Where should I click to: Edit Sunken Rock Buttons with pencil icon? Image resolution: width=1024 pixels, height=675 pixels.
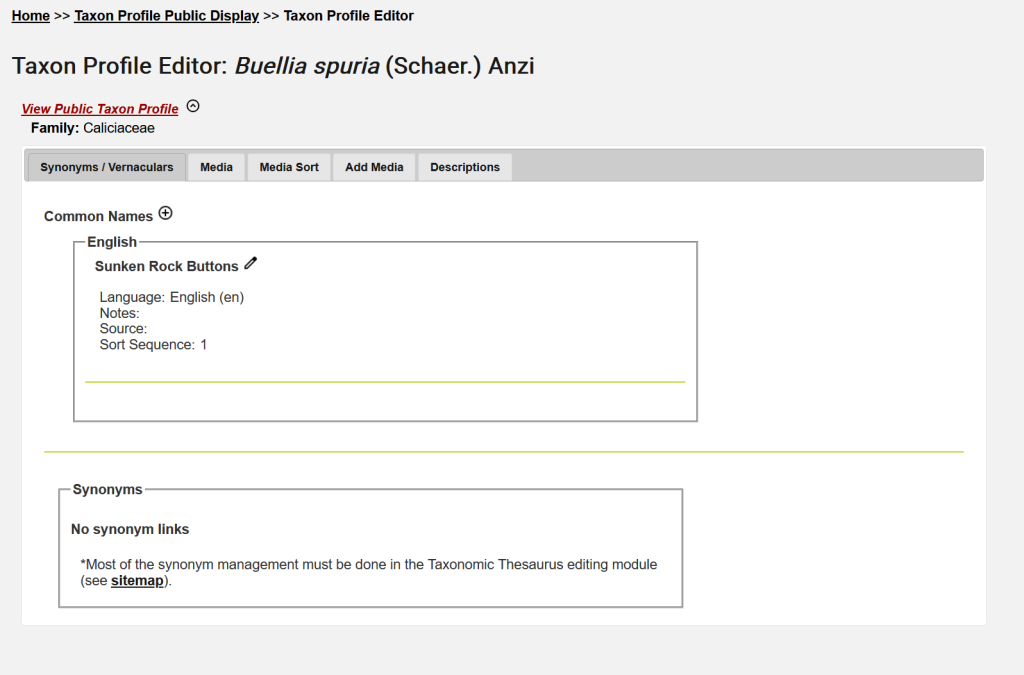[251, 264]
